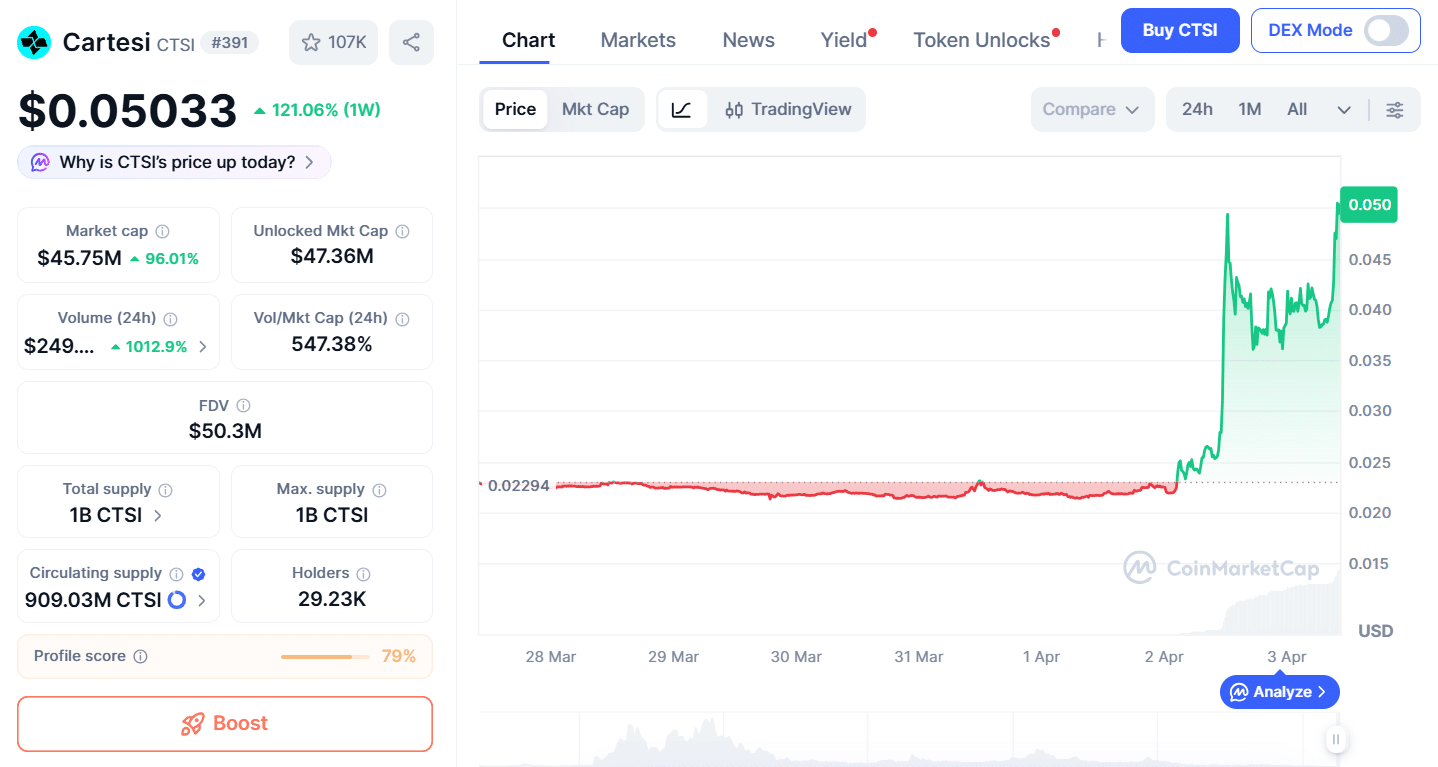The image size is (1438, 767).
Task: Click the Buy CTSI button
Action: [1180, 31]
